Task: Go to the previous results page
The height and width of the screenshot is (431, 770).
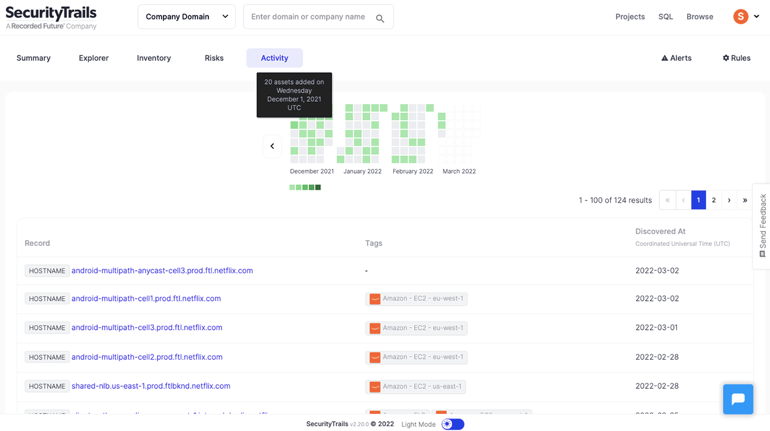Action: click(x=683, y=200)
